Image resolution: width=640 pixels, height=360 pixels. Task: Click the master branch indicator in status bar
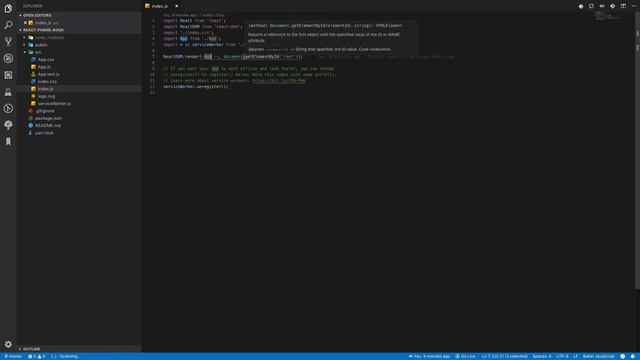point(13,356)
